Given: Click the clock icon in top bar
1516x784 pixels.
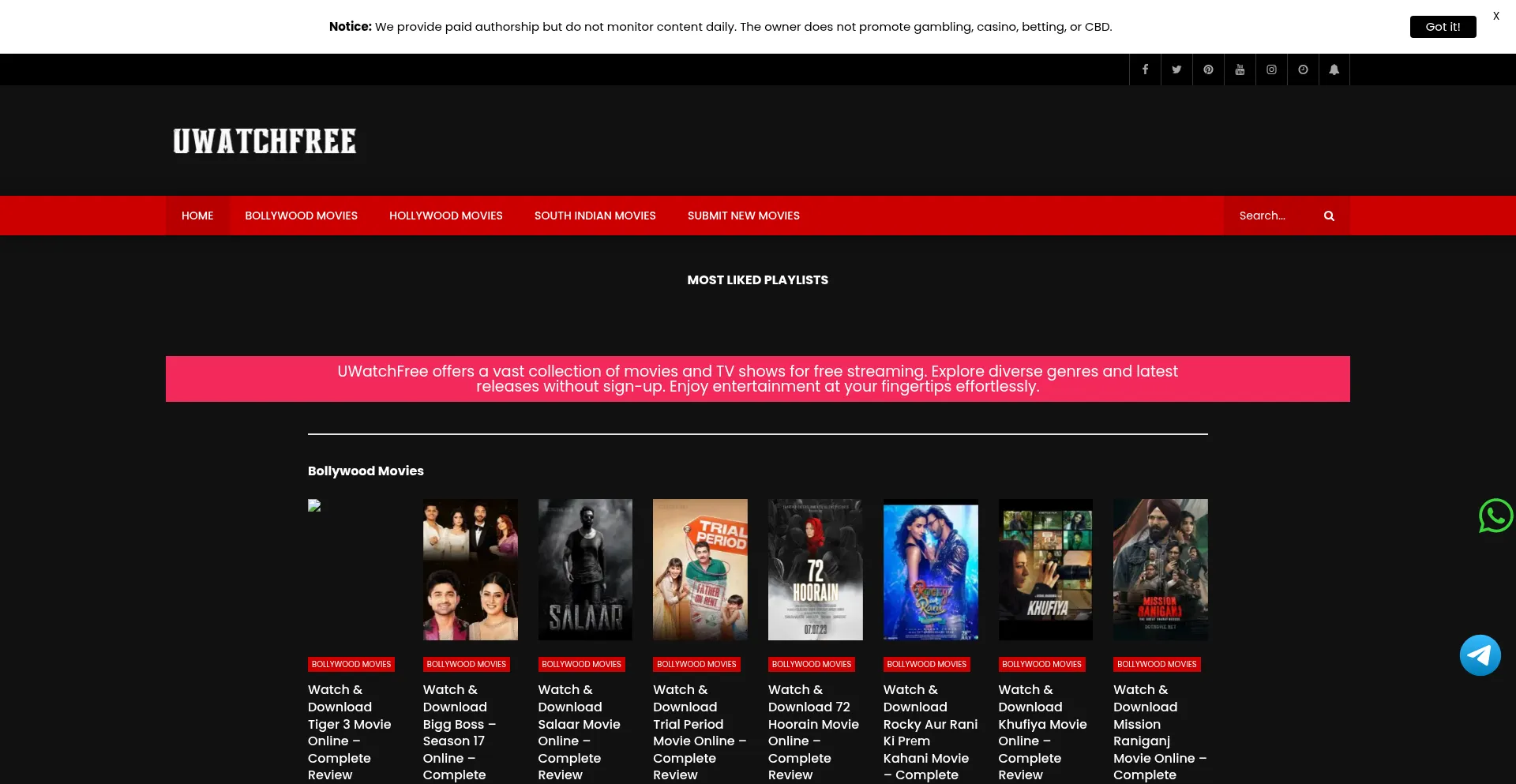Looking at the screenshot, I should point(1303,69).
